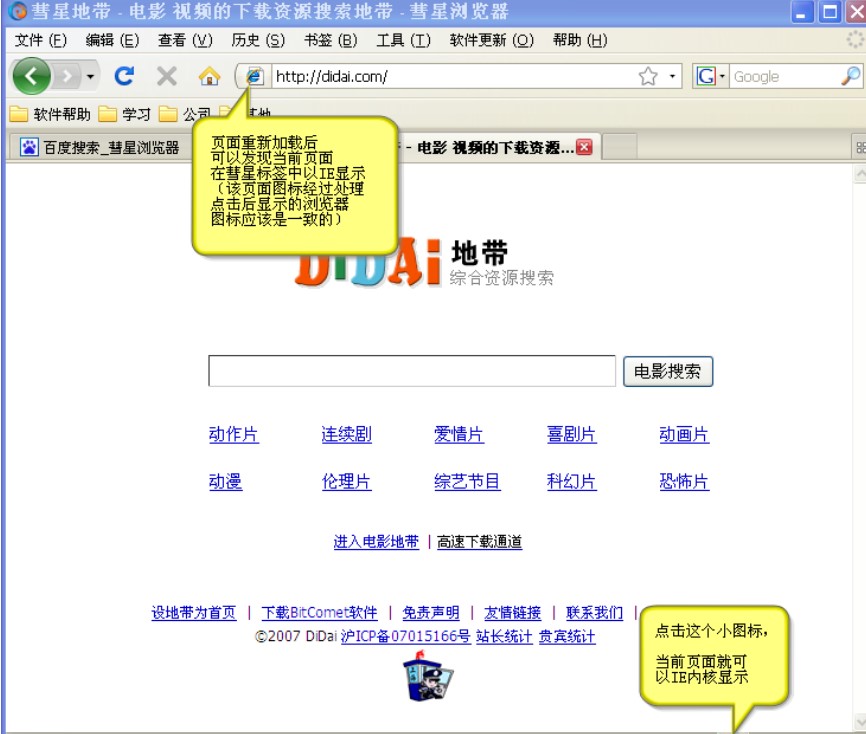
Task: Open the 连续剧 category link
Action: coord(346,435)
